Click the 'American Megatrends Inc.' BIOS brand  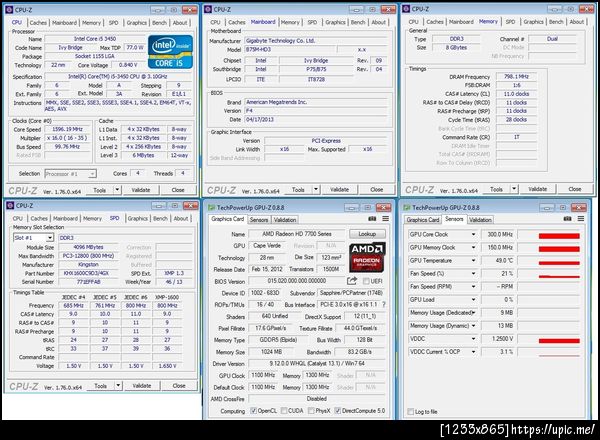277,102
